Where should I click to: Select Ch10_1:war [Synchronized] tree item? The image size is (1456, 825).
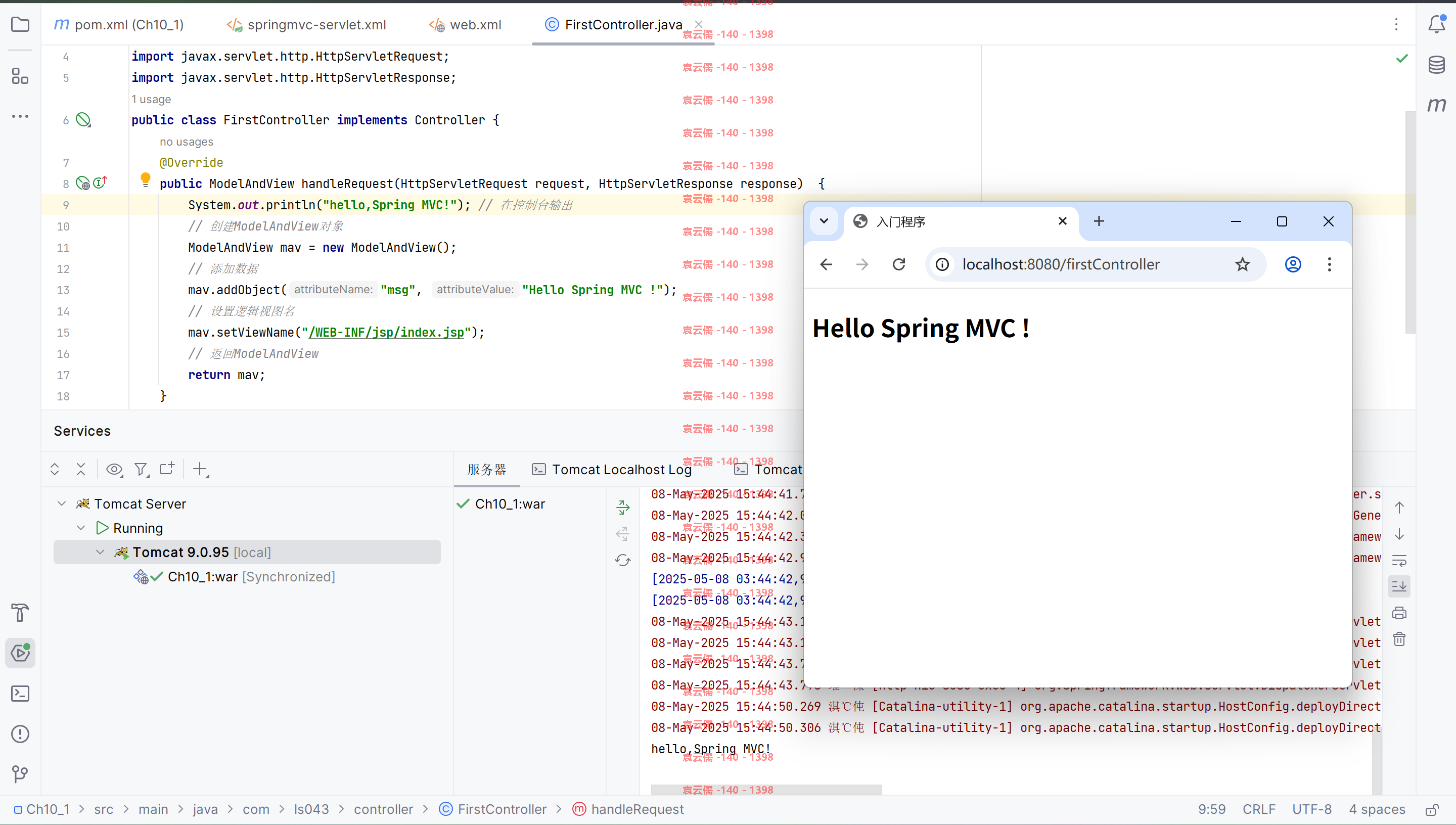pyautogui.click(x=234, y=577)
